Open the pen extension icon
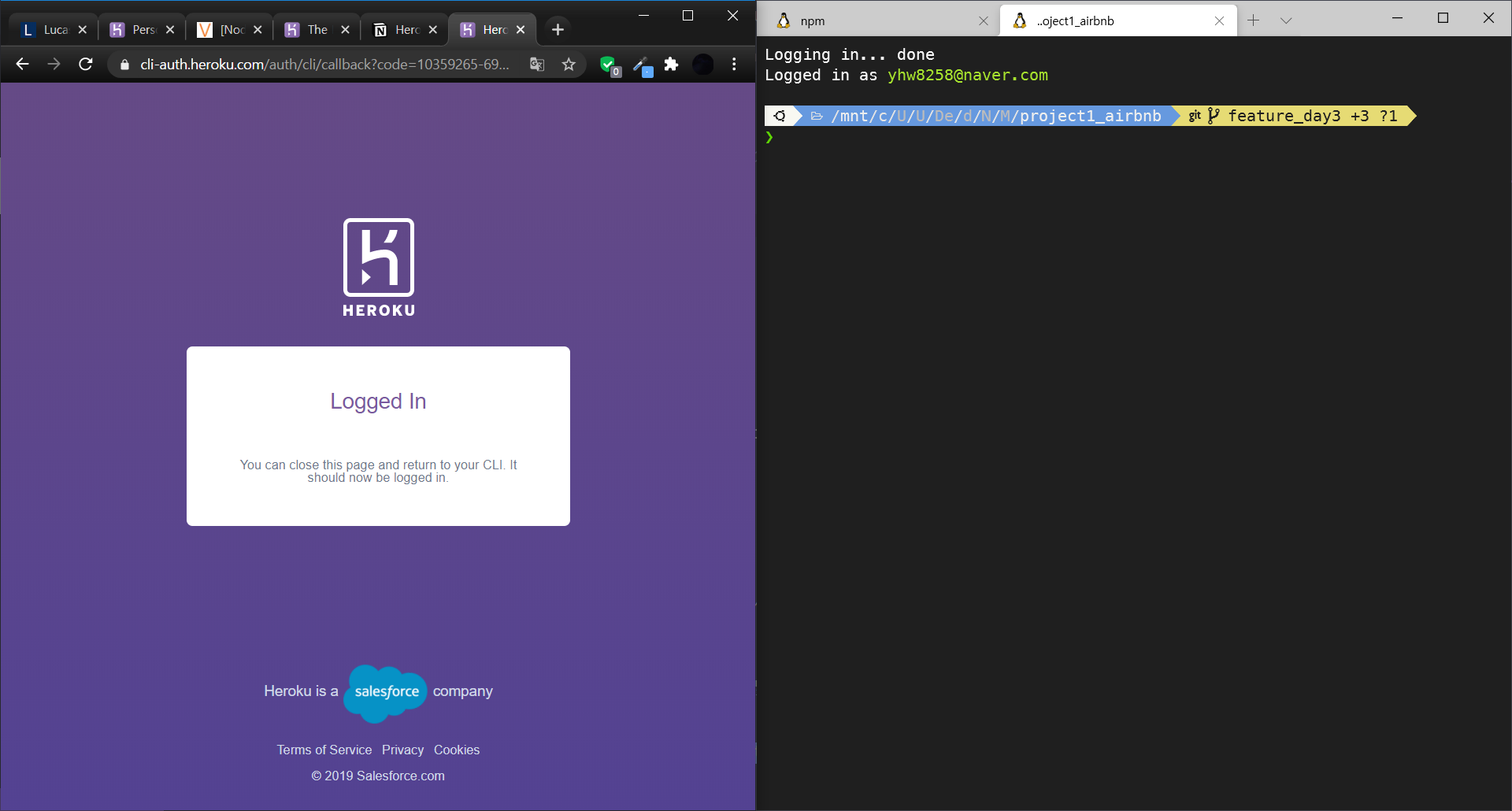The height and width of the screenshot is (811, 1512). coord(643,65)
